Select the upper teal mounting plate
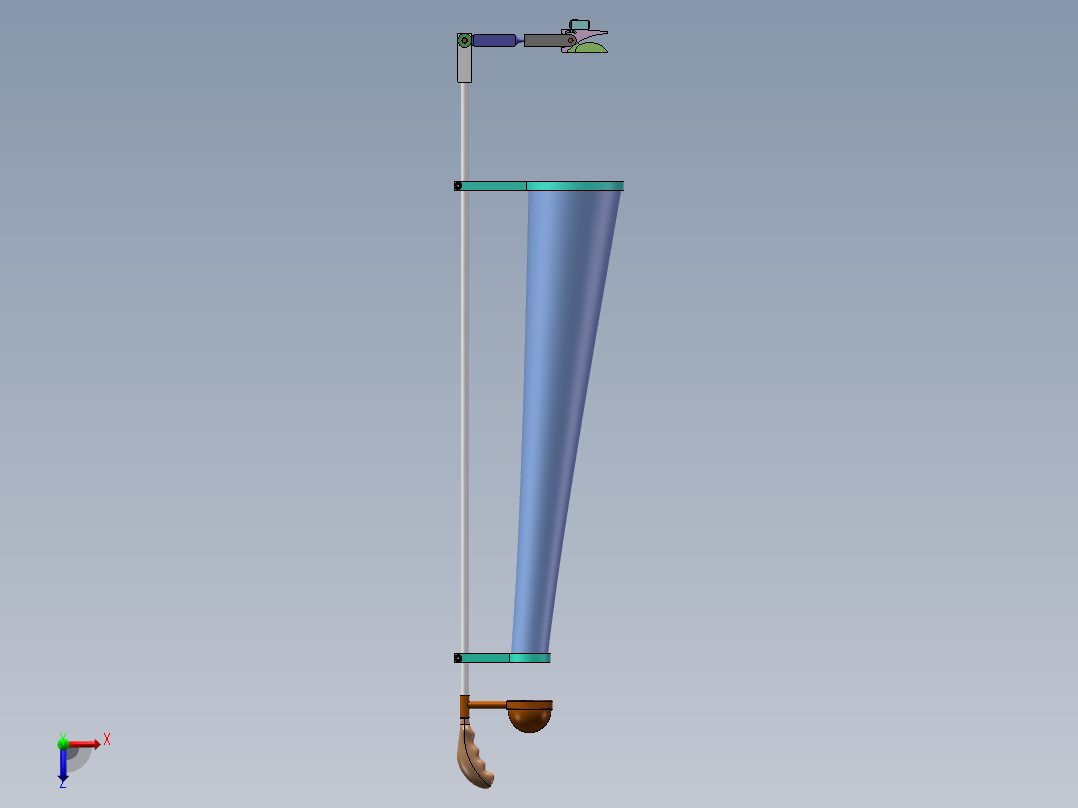The width and height of the screenshot is (1078, 808). pos(540,185)
